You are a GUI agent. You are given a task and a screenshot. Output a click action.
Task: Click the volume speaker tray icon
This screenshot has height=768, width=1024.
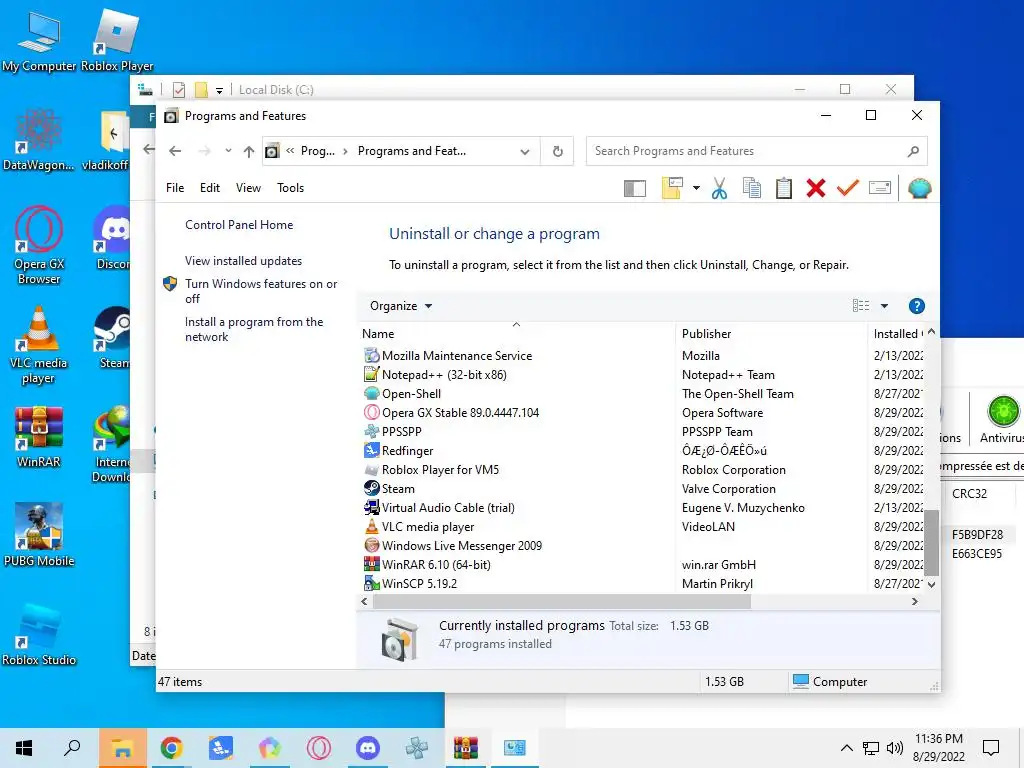tap(895, 748)
